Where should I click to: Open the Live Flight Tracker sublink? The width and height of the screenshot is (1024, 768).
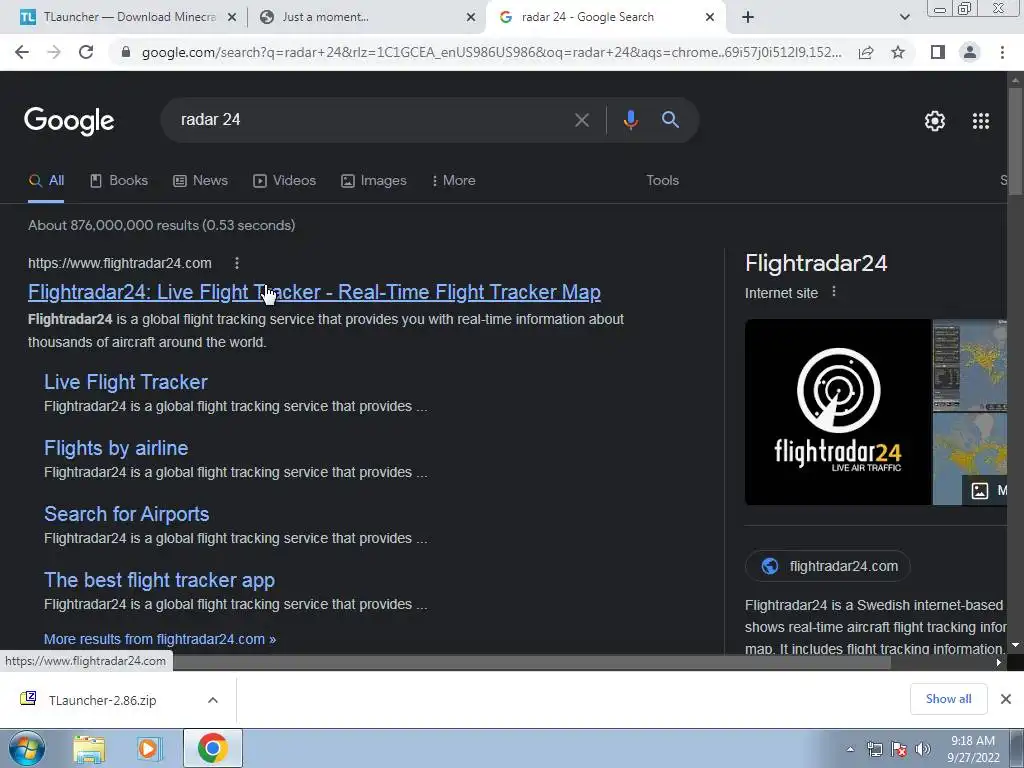pos(125,382)
